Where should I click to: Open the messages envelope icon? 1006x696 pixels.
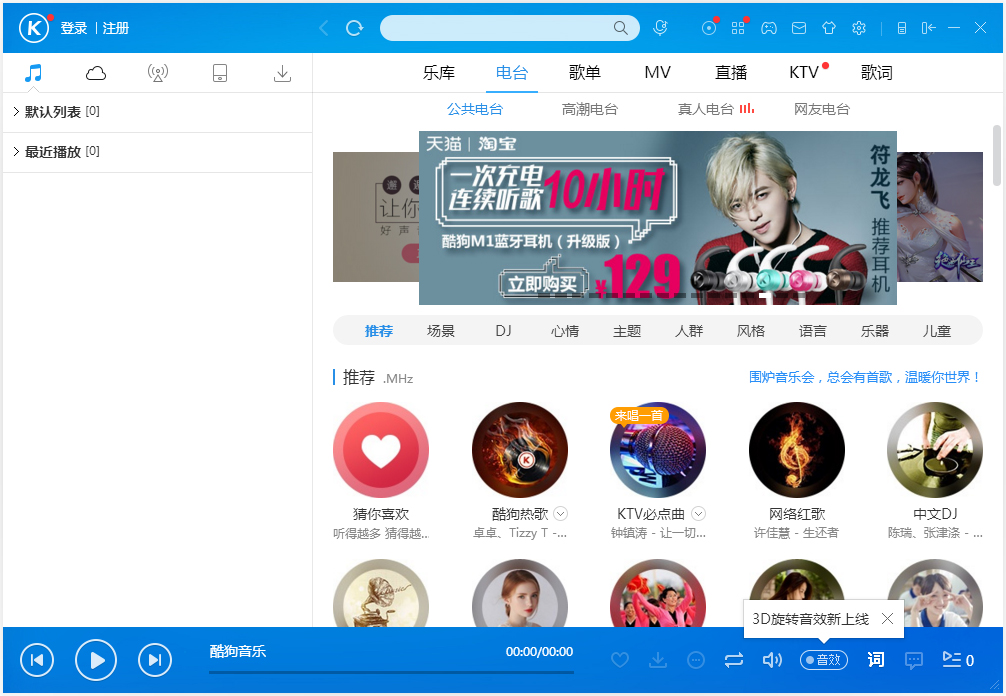799,28
